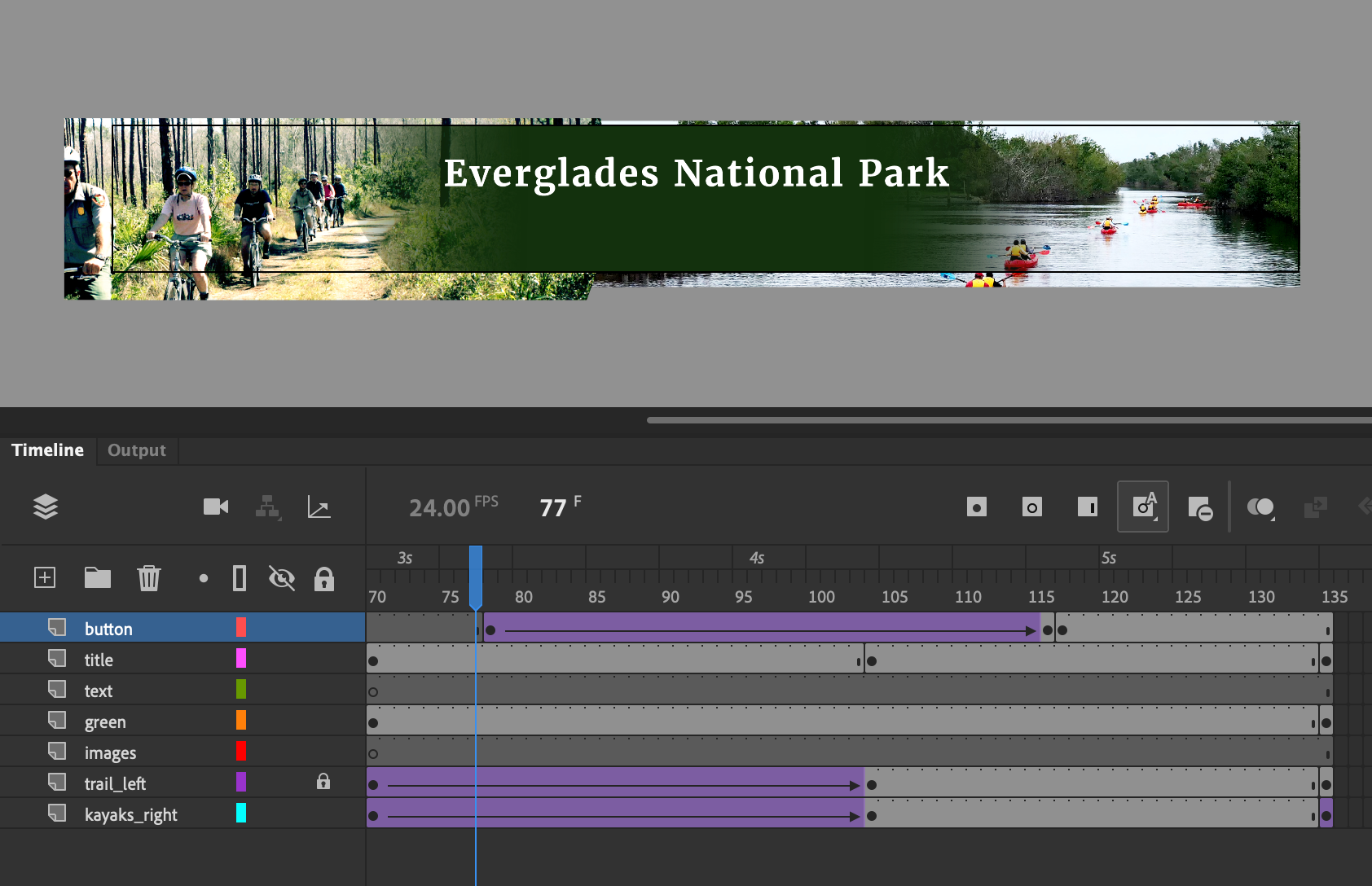Click the blue playhead marker
The width and height of the screenshot is (1372, 886).
point(476,577)
